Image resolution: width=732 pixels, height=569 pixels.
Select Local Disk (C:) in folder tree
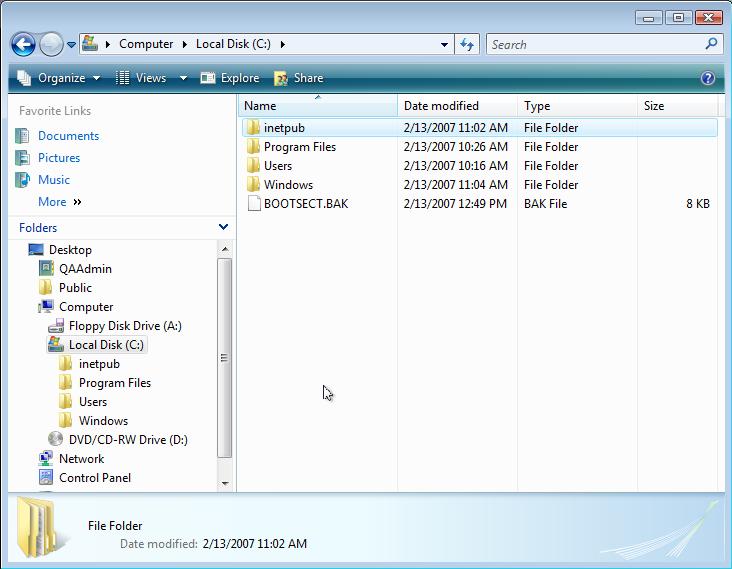point(106,344)
